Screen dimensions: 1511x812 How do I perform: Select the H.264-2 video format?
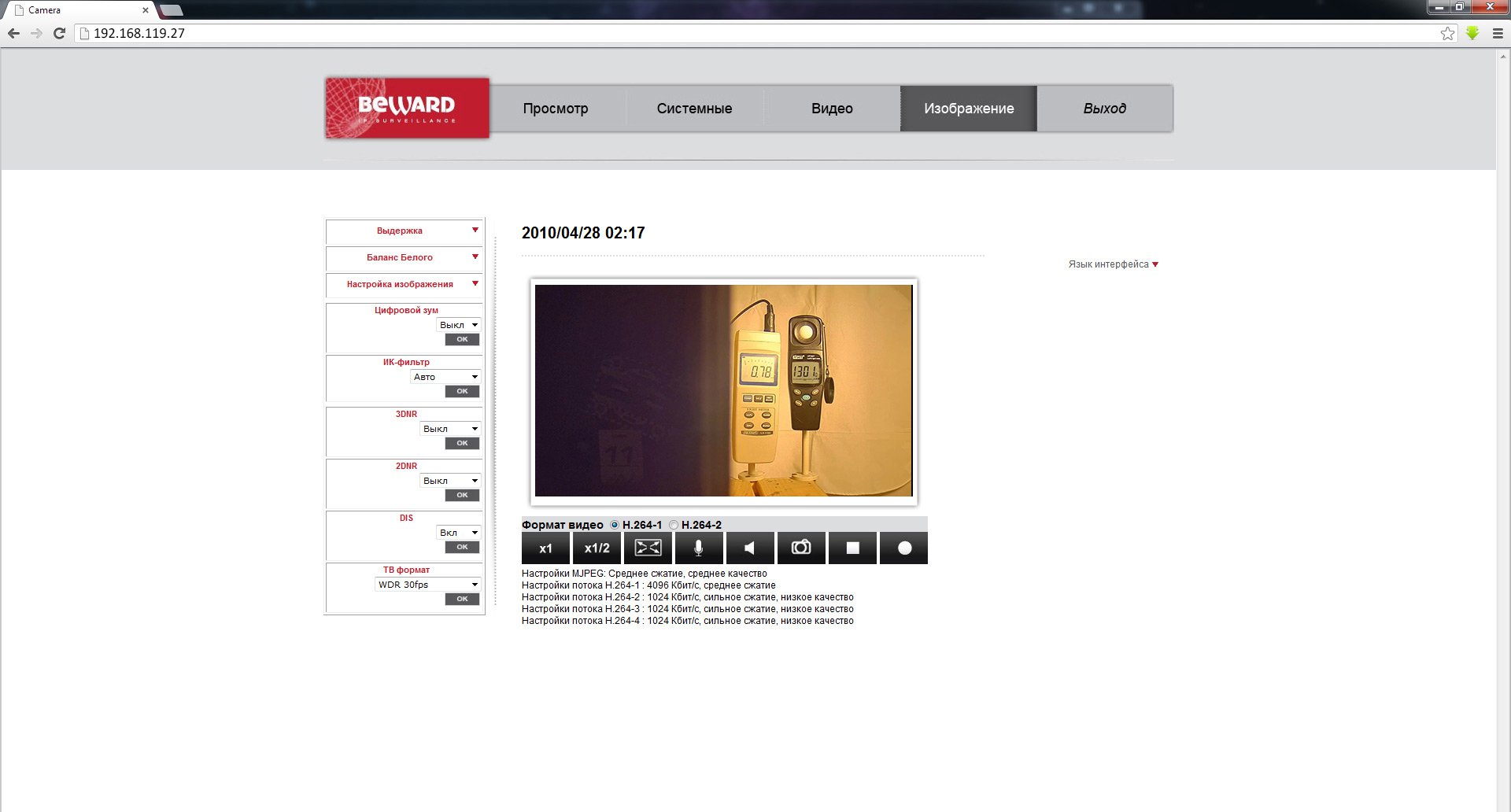tap(674, 525)
